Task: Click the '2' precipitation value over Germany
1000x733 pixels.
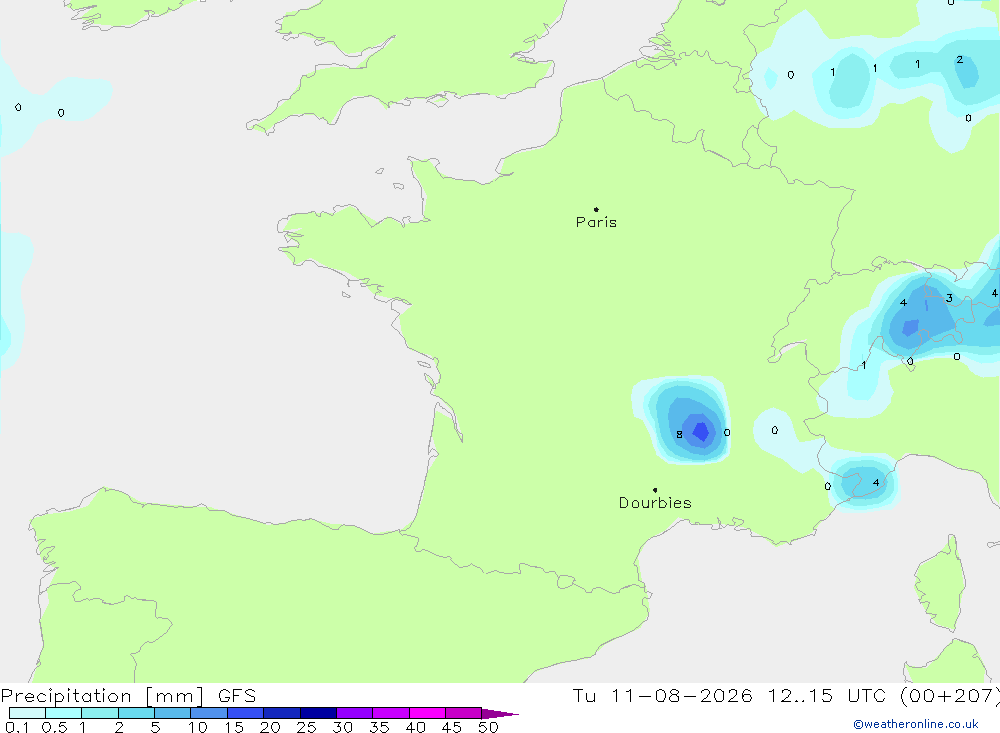Action: pos(959,59)
